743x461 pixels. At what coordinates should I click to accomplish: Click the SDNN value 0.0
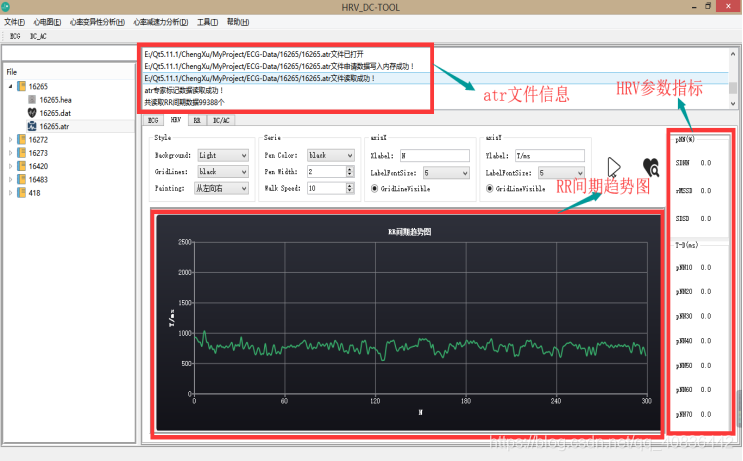click(706, 163)
